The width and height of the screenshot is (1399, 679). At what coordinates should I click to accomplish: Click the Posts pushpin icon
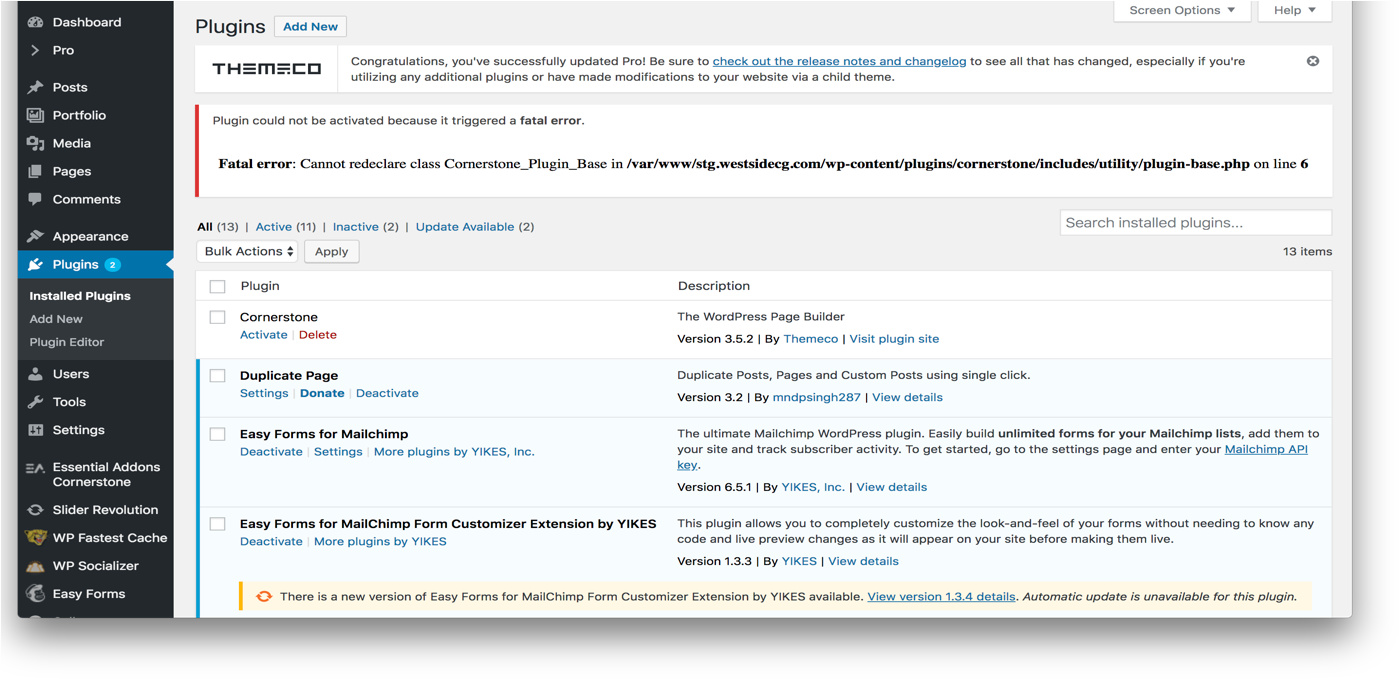(36, 87)
